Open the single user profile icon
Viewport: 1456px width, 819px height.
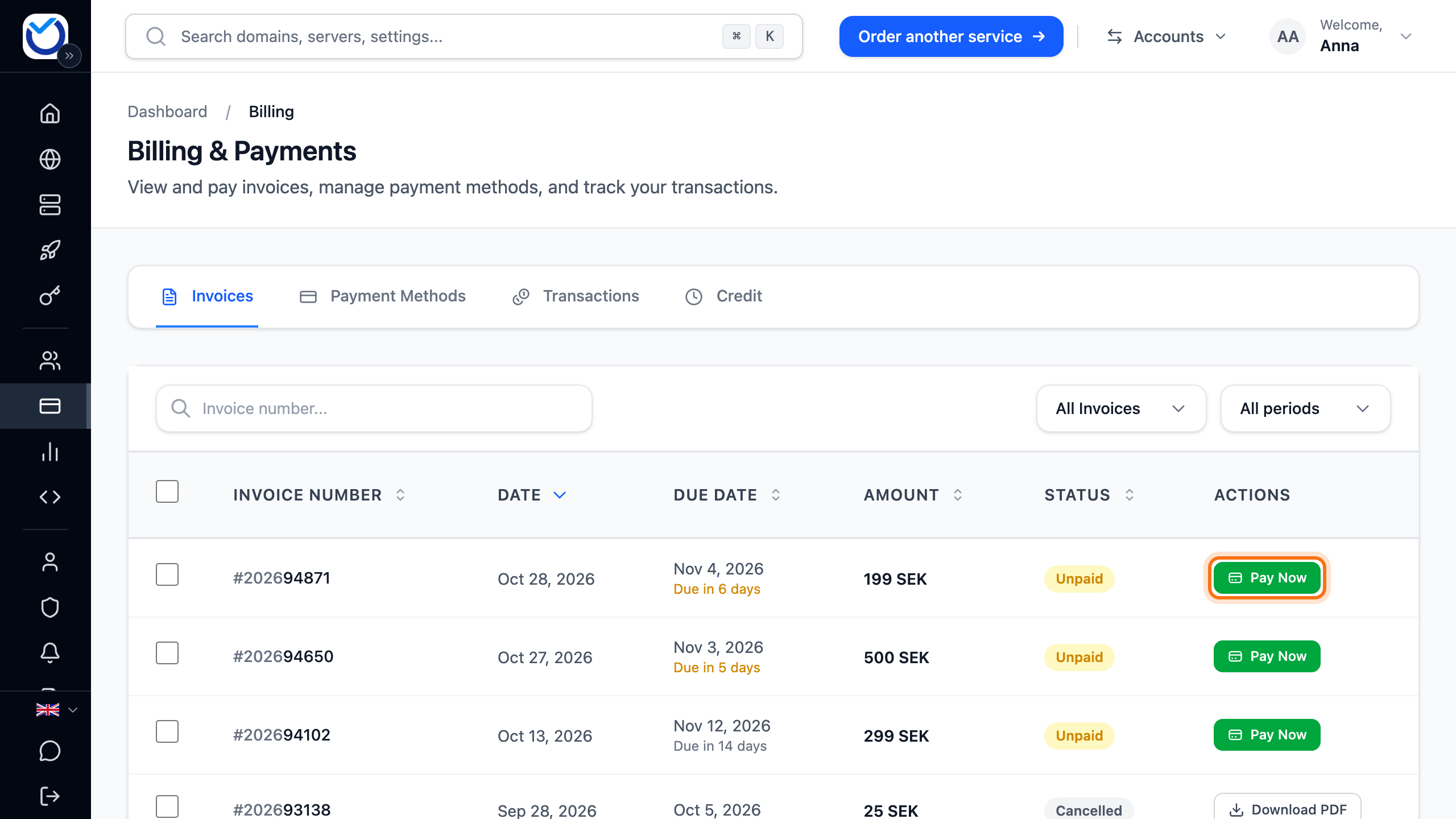coord(50,562)
